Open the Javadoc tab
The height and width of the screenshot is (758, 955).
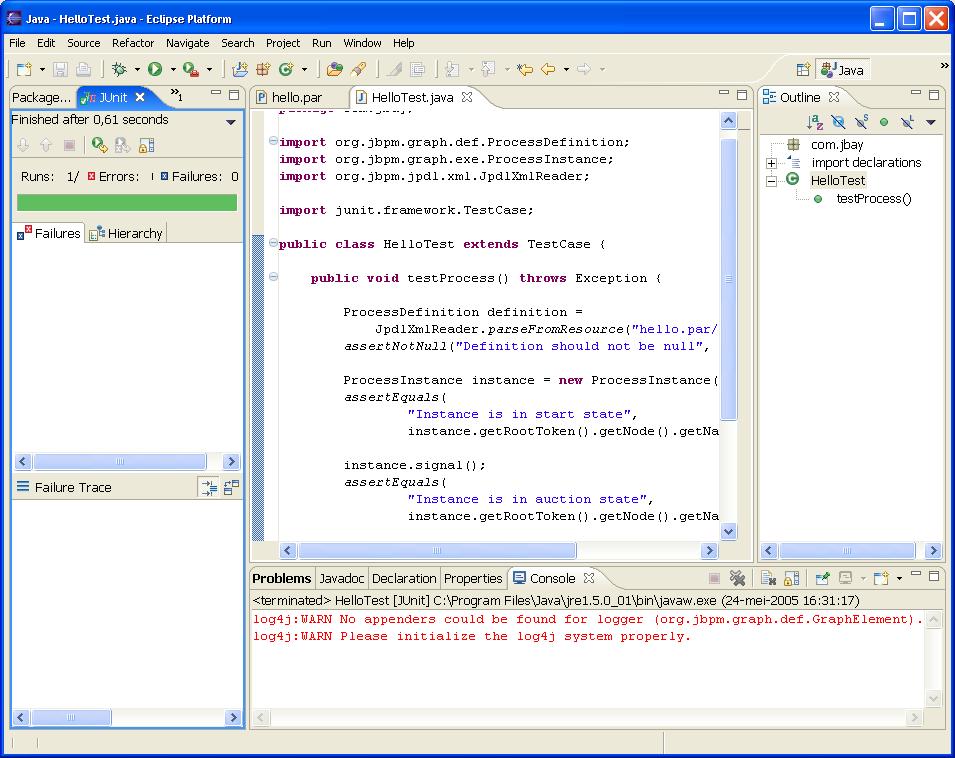[x=342, y=578]
